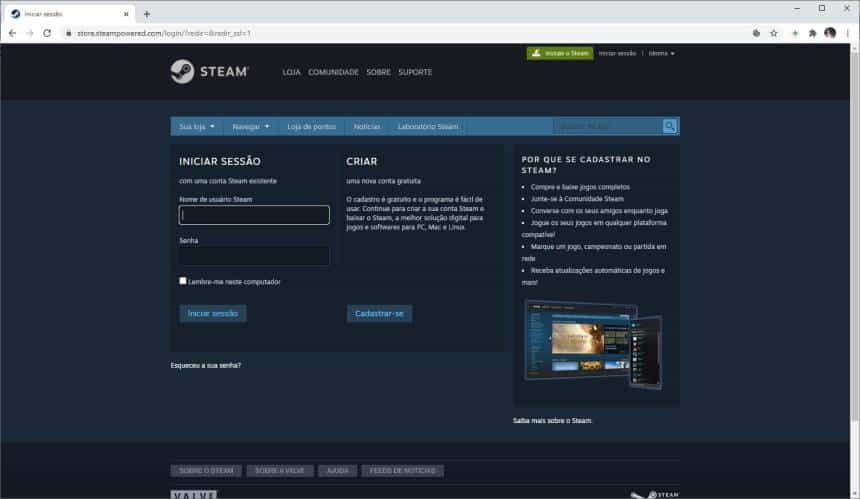Image resolution: width=860 pixels, height=499 pixels.
Task: Reload the page with refresh icon
Action: tap(47, 33)
